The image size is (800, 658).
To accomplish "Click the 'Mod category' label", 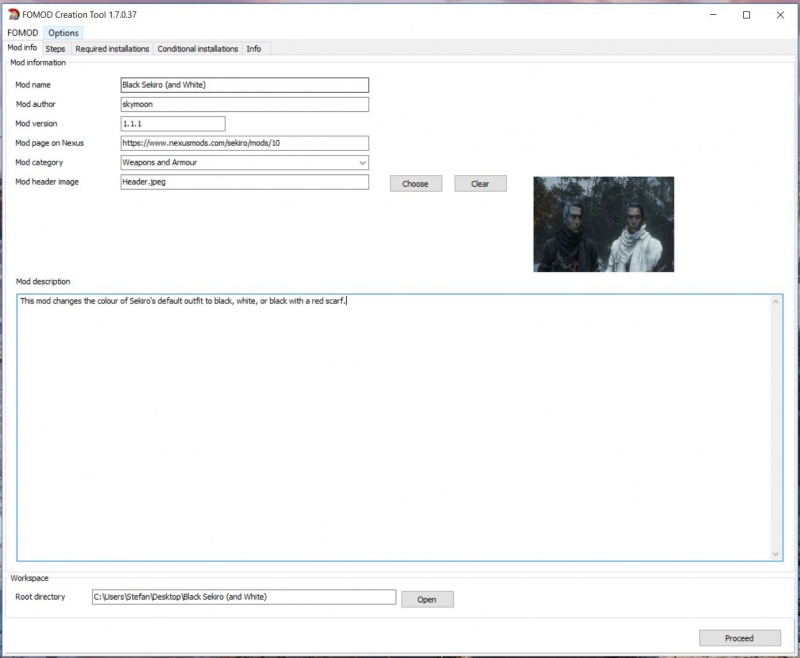I will click(39, 163).
